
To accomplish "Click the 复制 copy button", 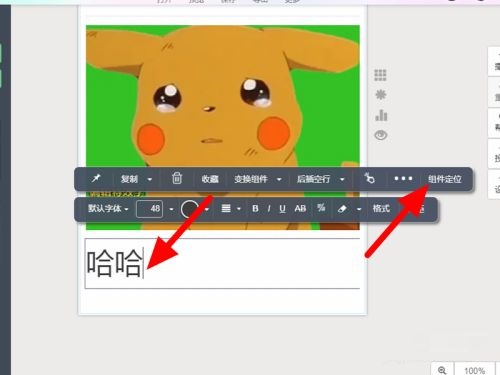I will (x=129, y=179).
